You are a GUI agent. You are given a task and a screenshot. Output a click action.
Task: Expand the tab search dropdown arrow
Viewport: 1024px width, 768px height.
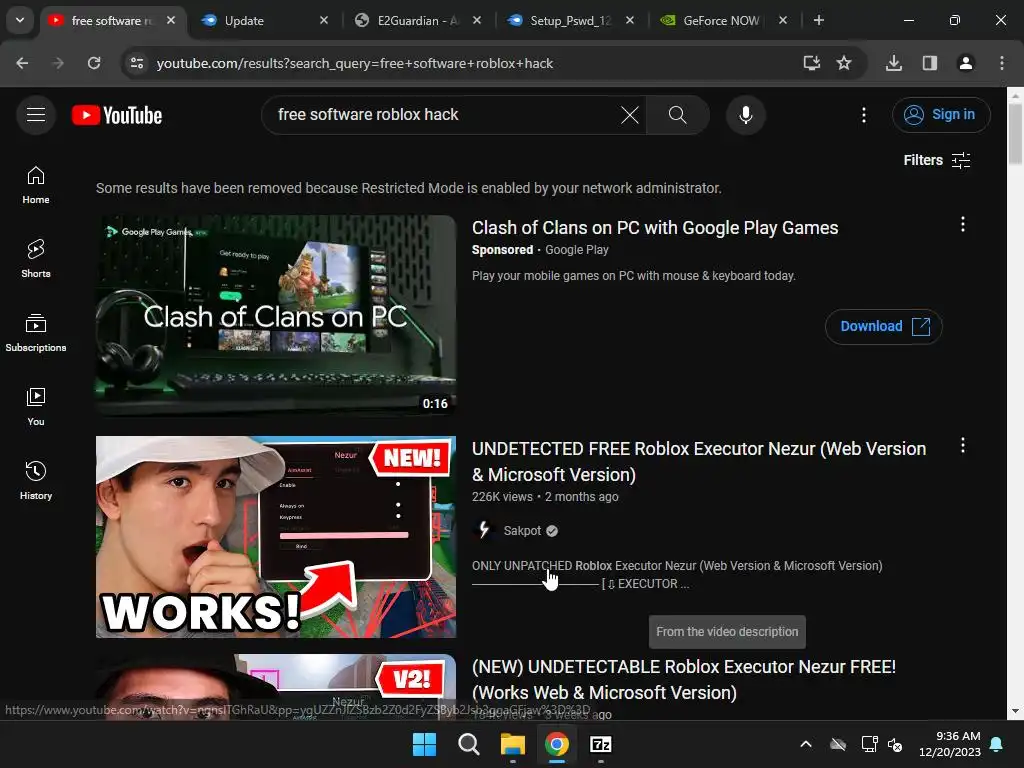[x=20, y=20]
